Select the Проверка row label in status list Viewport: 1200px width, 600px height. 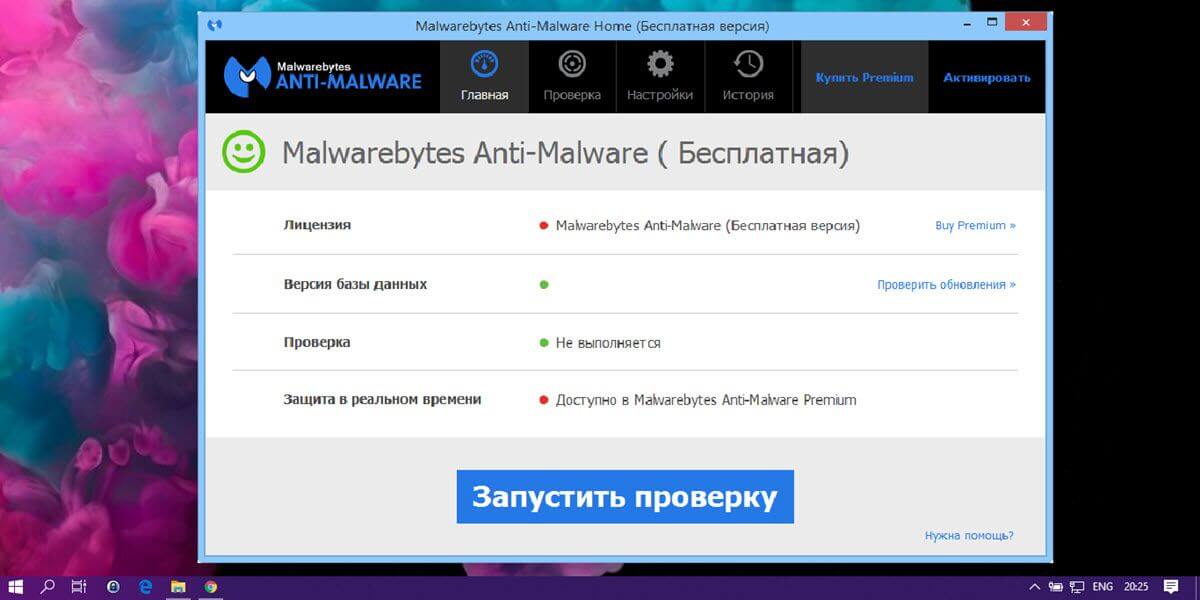click(x=317, y=342)
